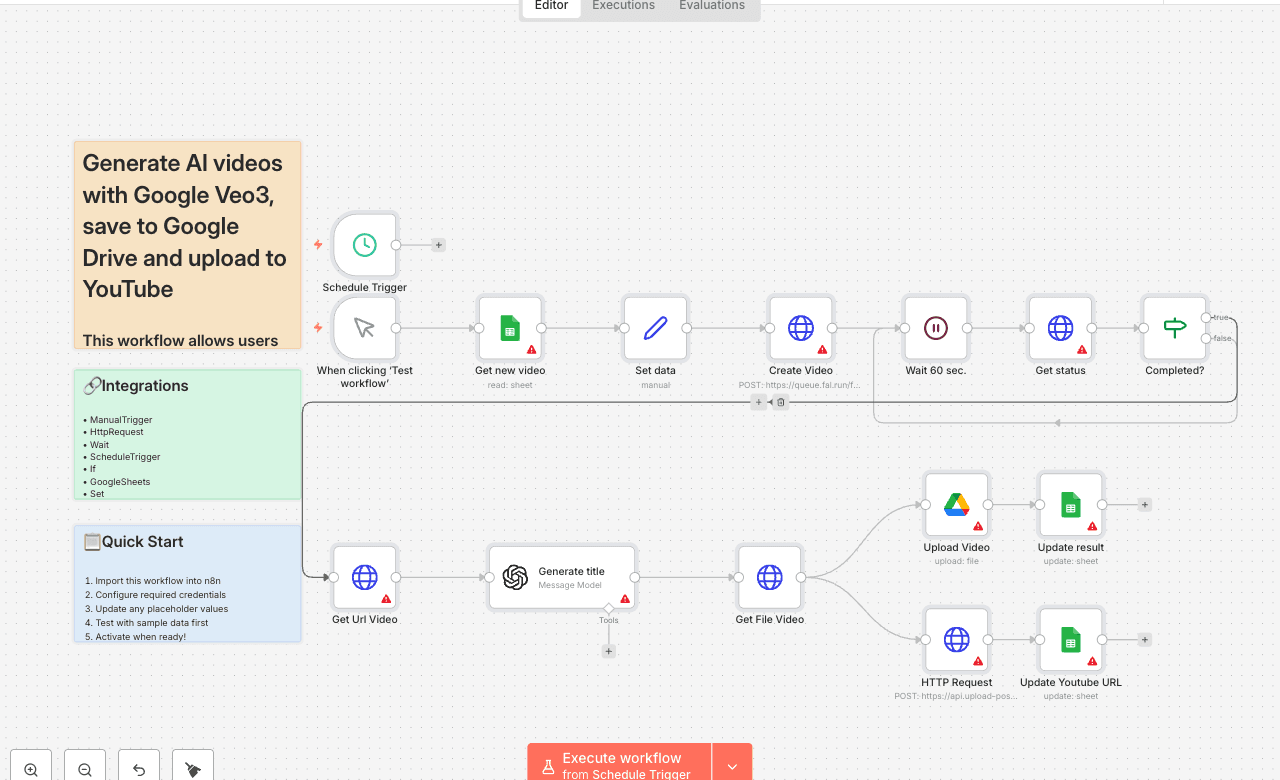Add a tool below "Generate title" with plus

pyautogui.click(x=608, y=650)
